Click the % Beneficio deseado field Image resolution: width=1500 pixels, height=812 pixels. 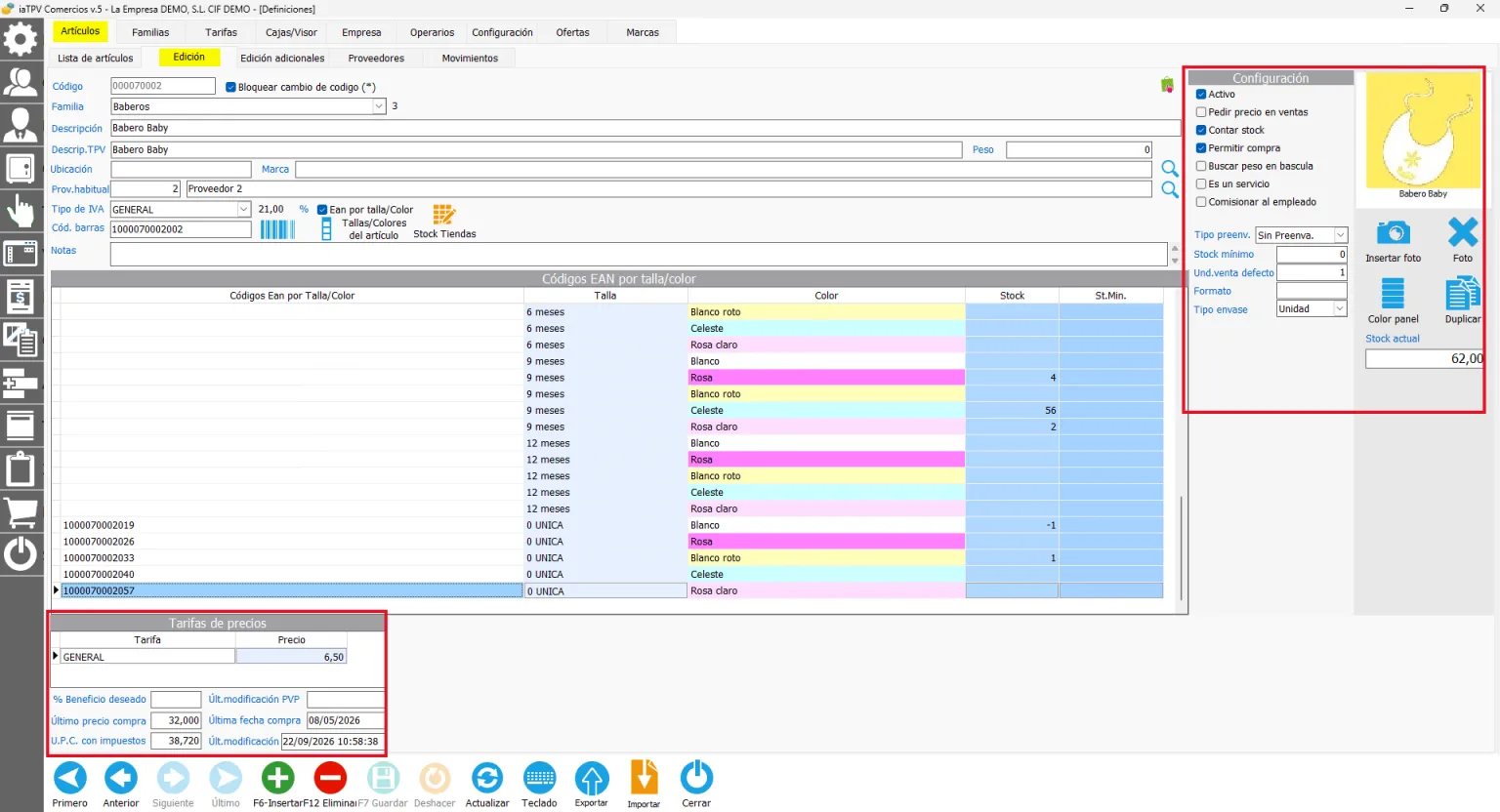click(176, 700)
